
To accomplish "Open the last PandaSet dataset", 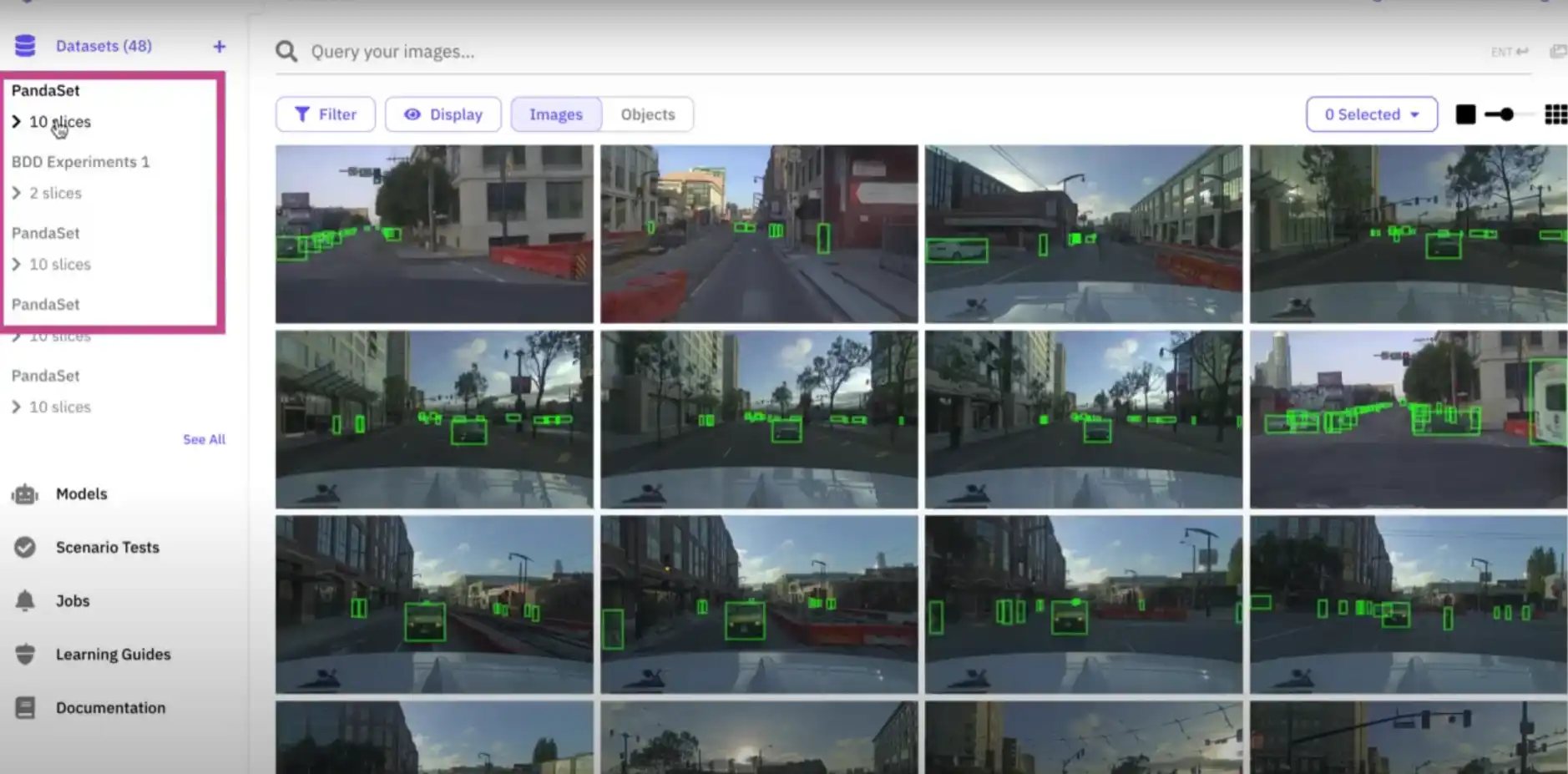I will coord(46,376).
